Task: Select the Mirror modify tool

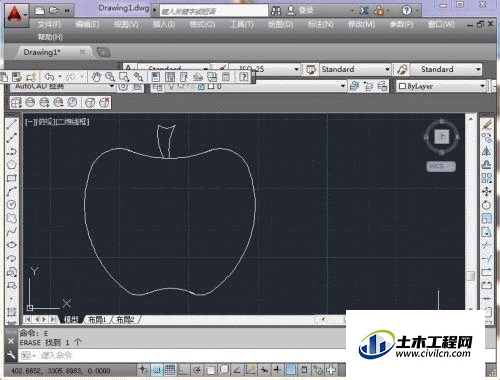Action: pos(487,151)
